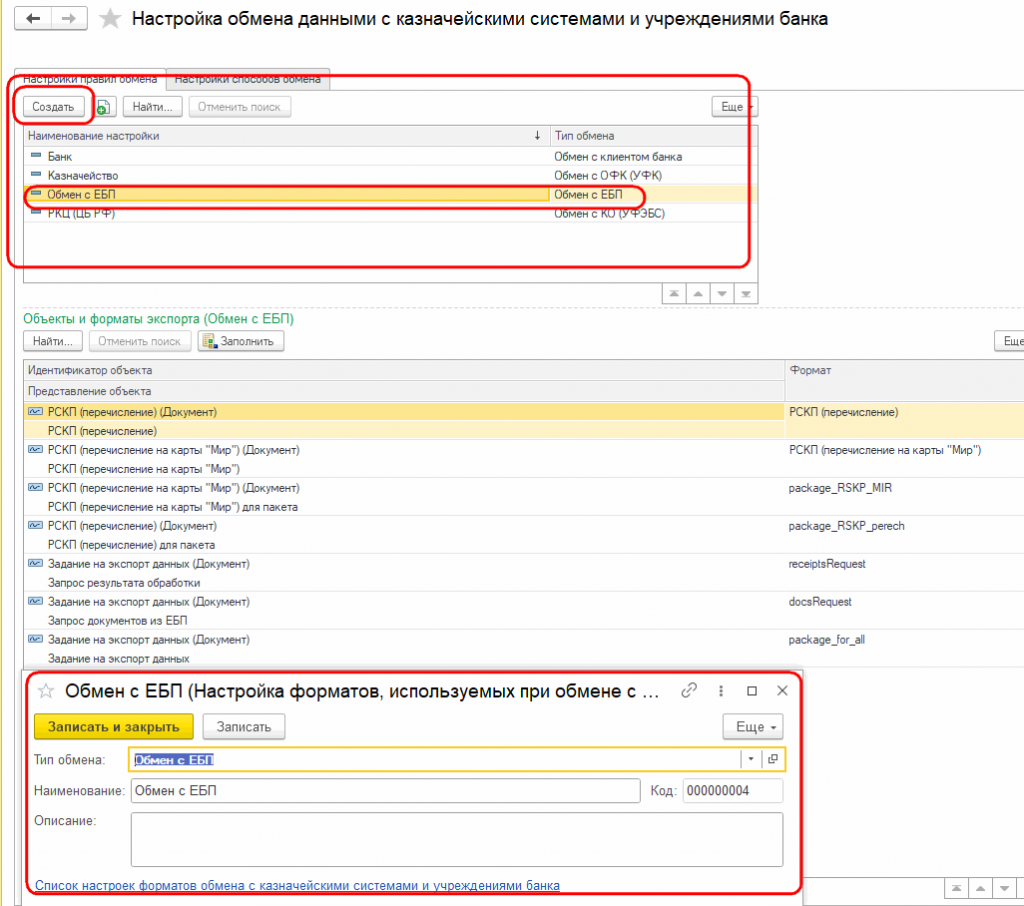Click Найти in export objects section
The width and height of the screenshot is (1024, 906).
(x=53, y=341)
